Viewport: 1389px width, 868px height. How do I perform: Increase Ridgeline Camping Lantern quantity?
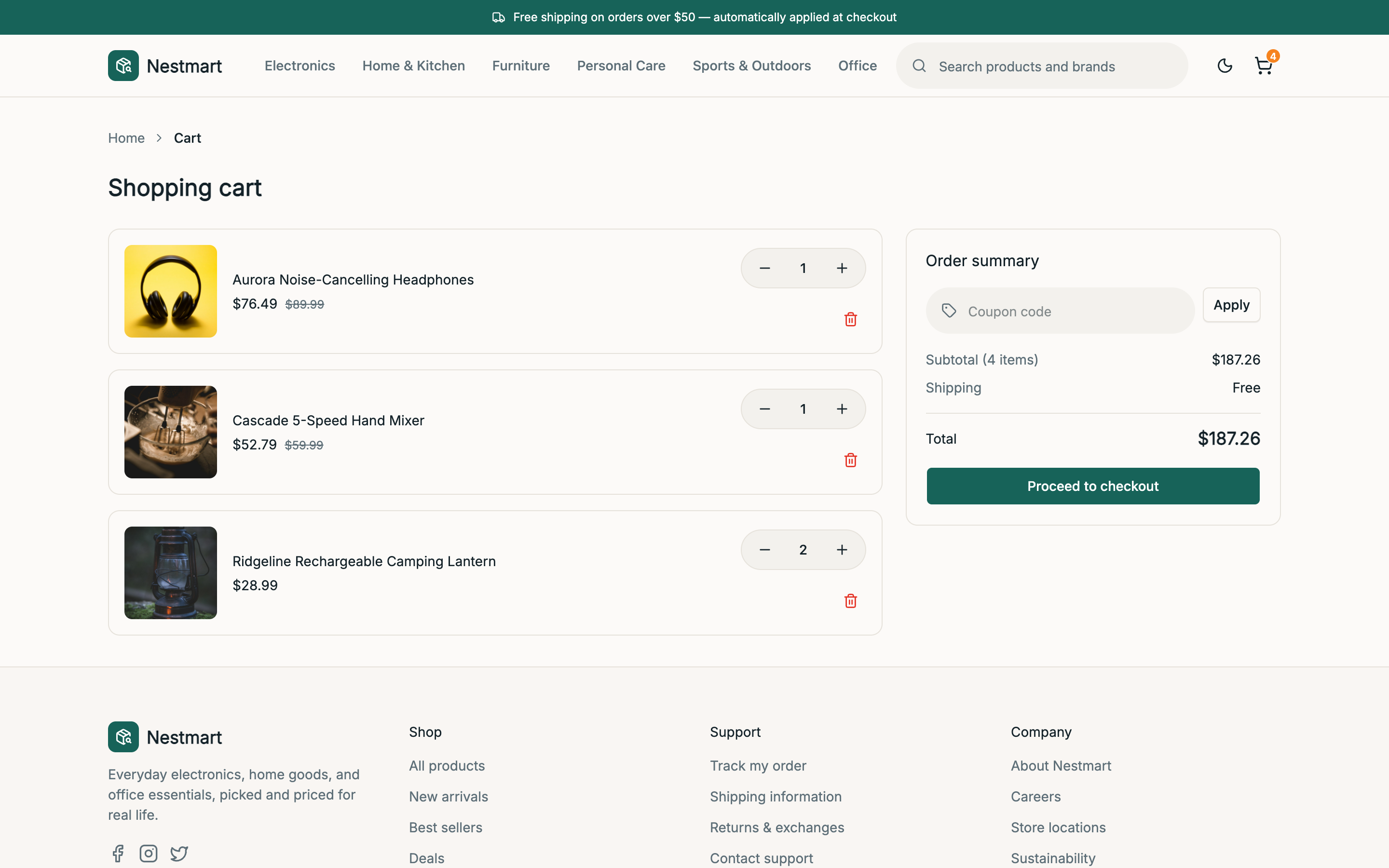click(x=842, y=549)
